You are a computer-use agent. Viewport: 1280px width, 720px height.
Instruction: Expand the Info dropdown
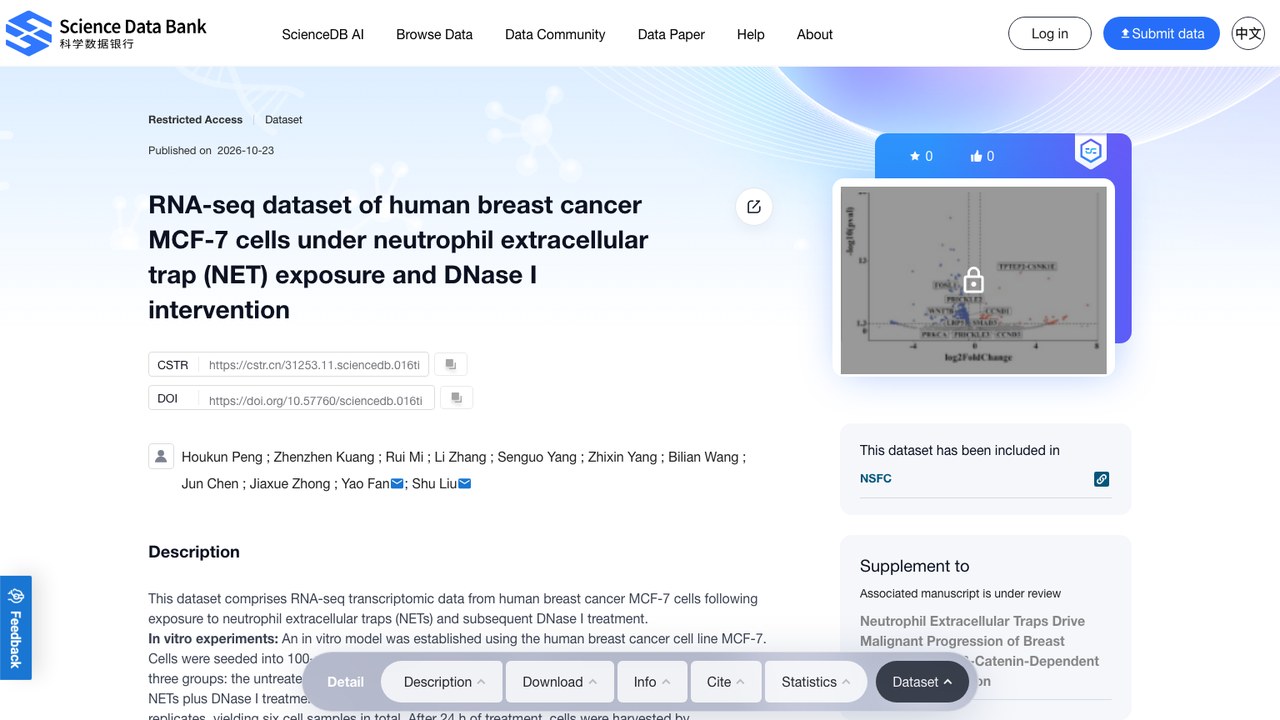[653, 682]
